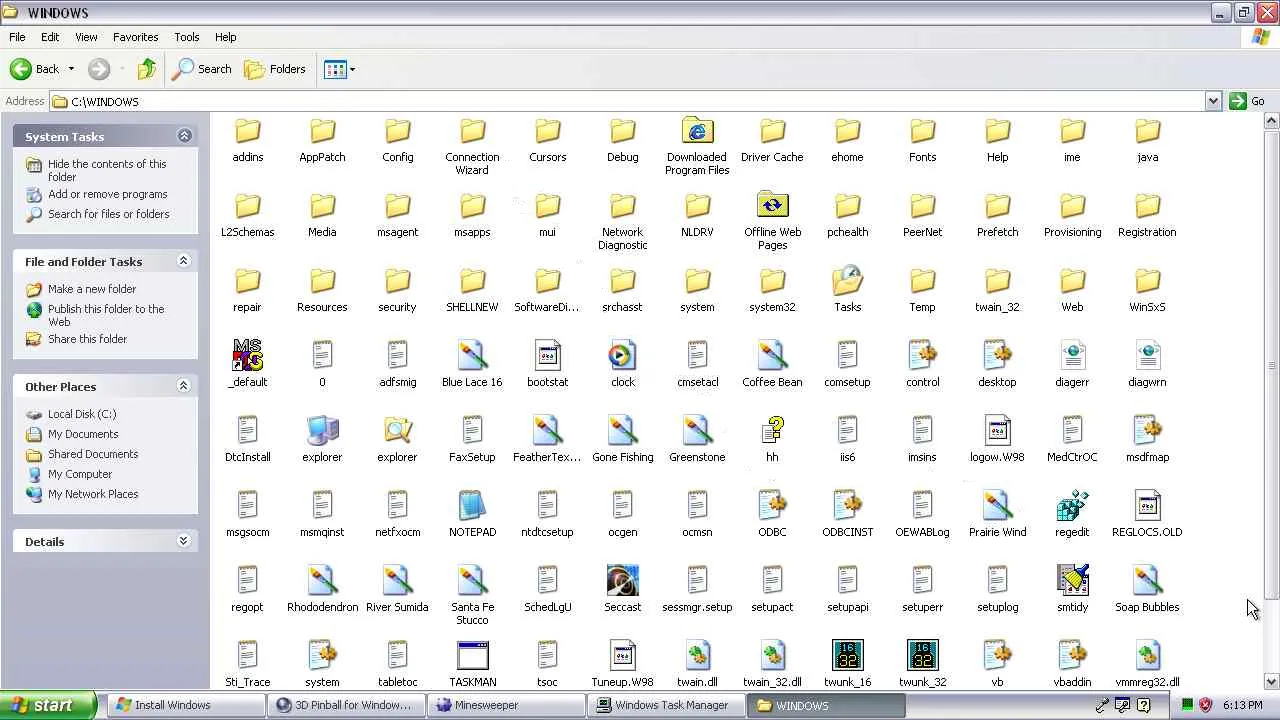
Task: Select the ODBC settings file icon
Action: (x=772, y=506)
